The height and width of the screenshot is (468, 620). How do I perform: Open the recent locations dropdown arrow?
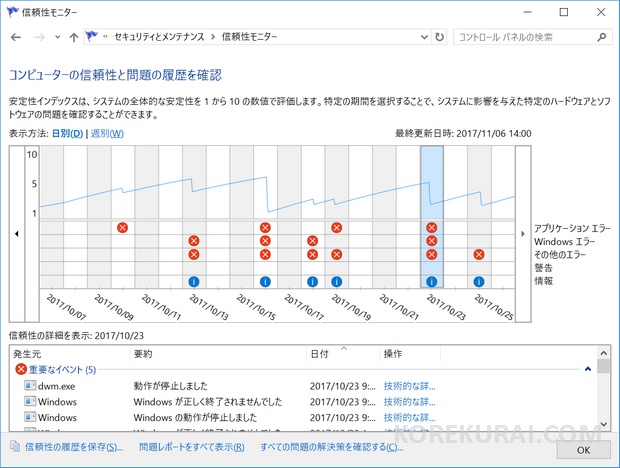coord(58,37)
